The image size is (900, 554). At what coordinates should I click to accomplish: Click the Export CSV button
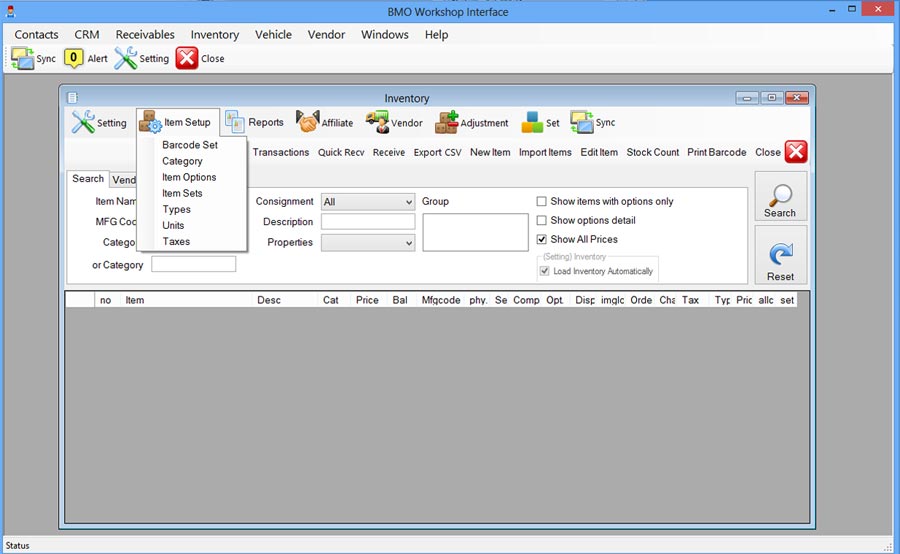click(437, 152)
